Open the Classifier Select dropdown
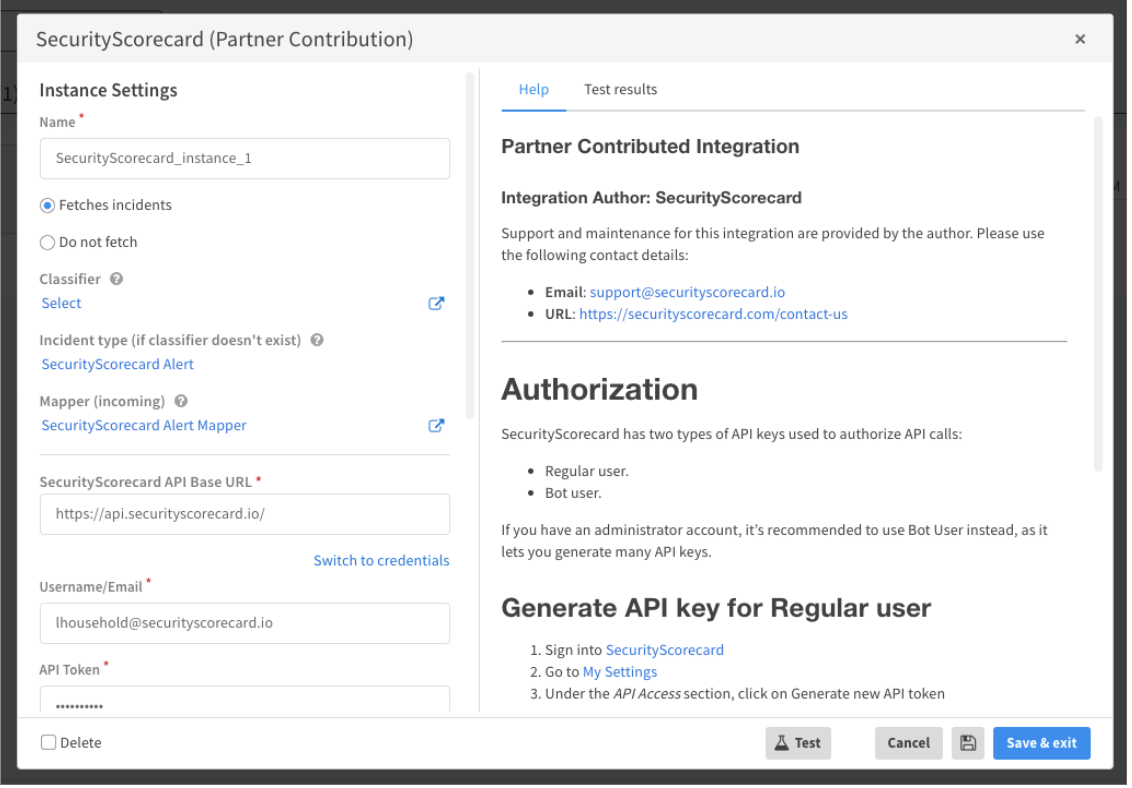Screen dimensions: 1132x788 (x=61, y=305)
